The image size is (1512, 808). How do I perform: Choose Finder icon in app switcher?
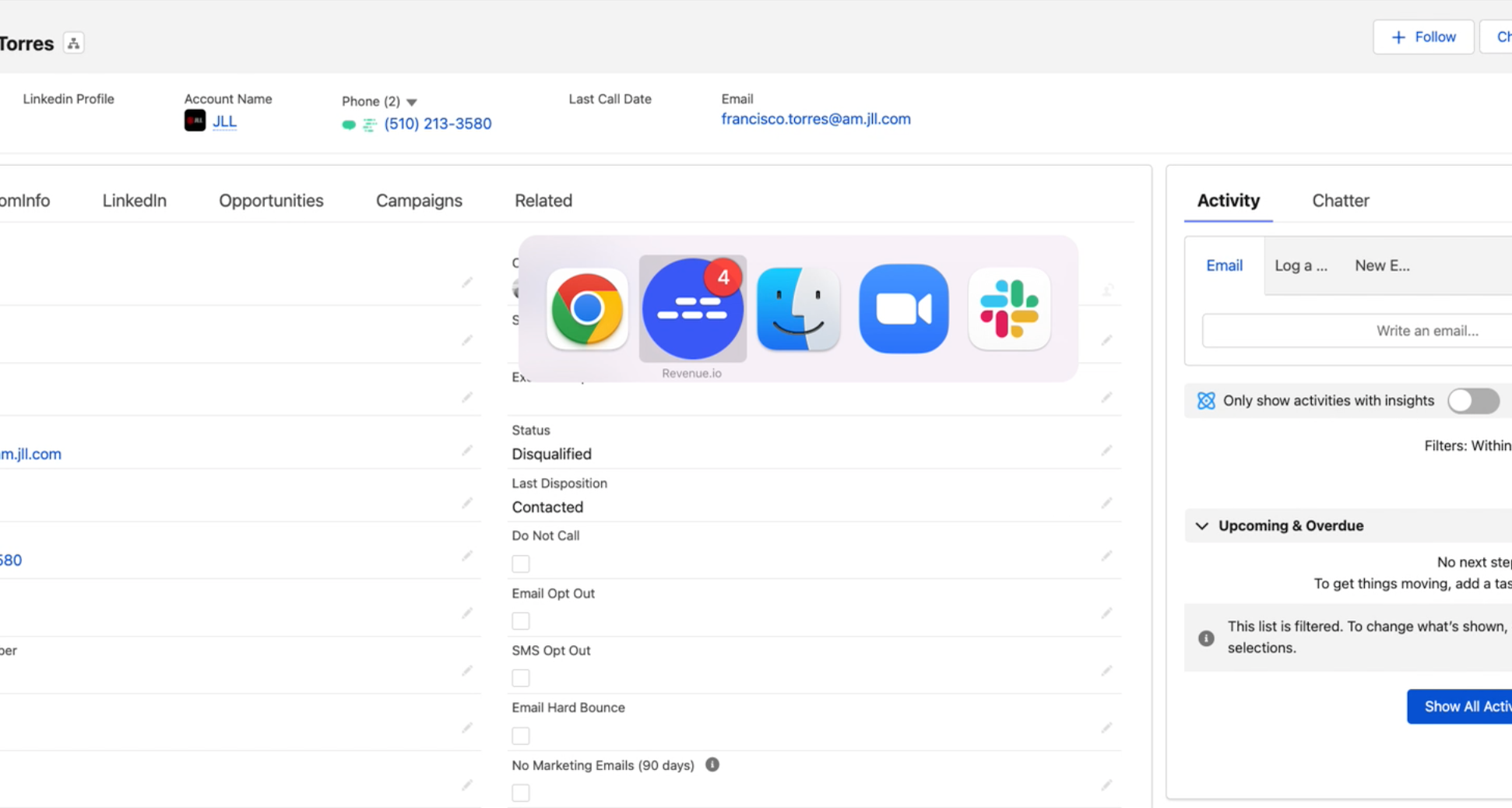(x=798, y=309)
